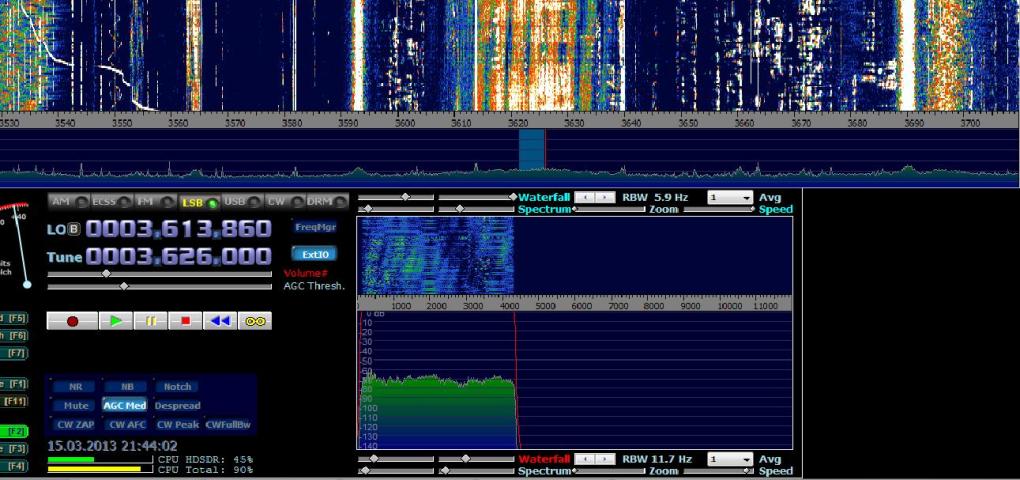Toggle the yellow Loop playback icon
1020x480 pixels.
pos(255,321)
